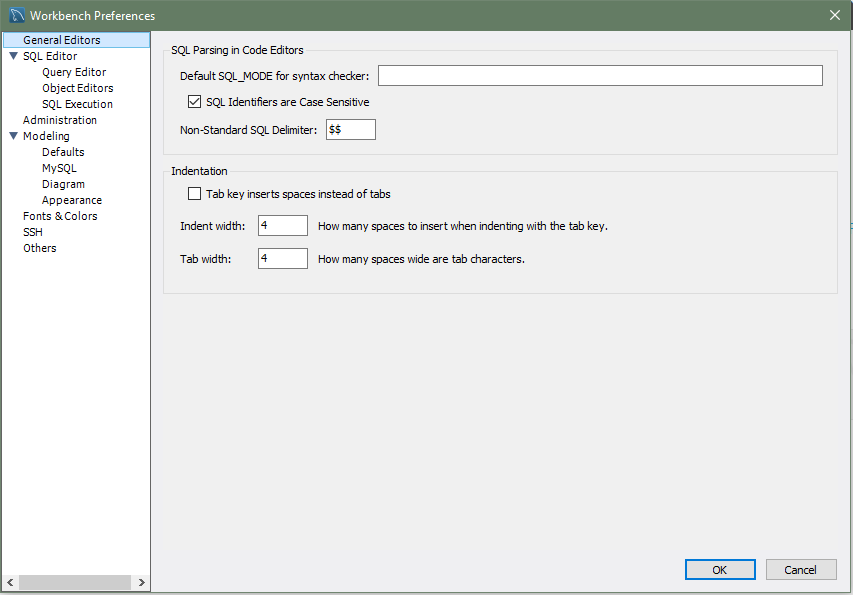Focus the Non-Standard SQL Delimiter field
The image size is (853, 595).
[x=350, y=130]
